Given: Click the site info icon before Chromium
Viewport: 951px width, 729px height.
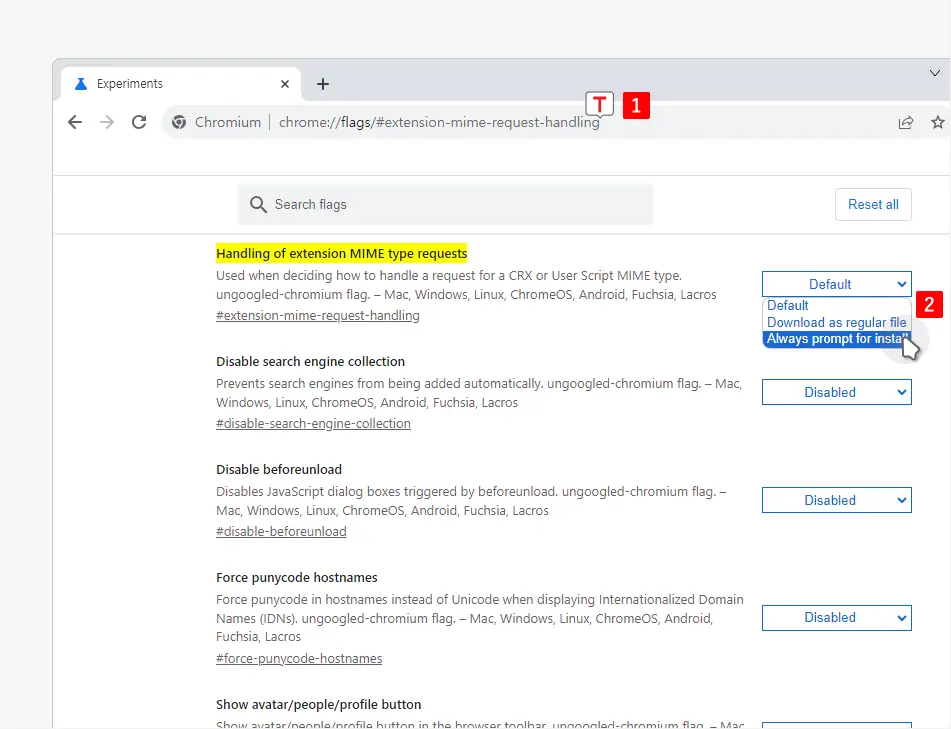Looking at the screenshot, I should point(178,122).
